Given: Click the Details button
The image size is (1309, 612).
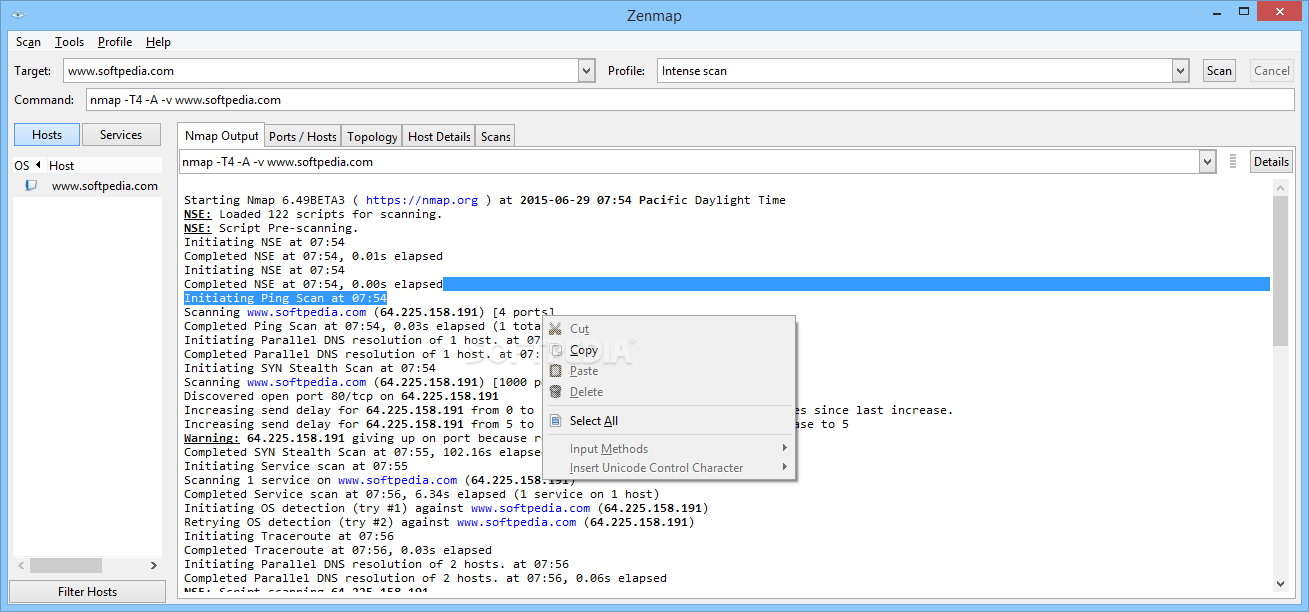Looking at the screenshot, I should (1271, 162).
